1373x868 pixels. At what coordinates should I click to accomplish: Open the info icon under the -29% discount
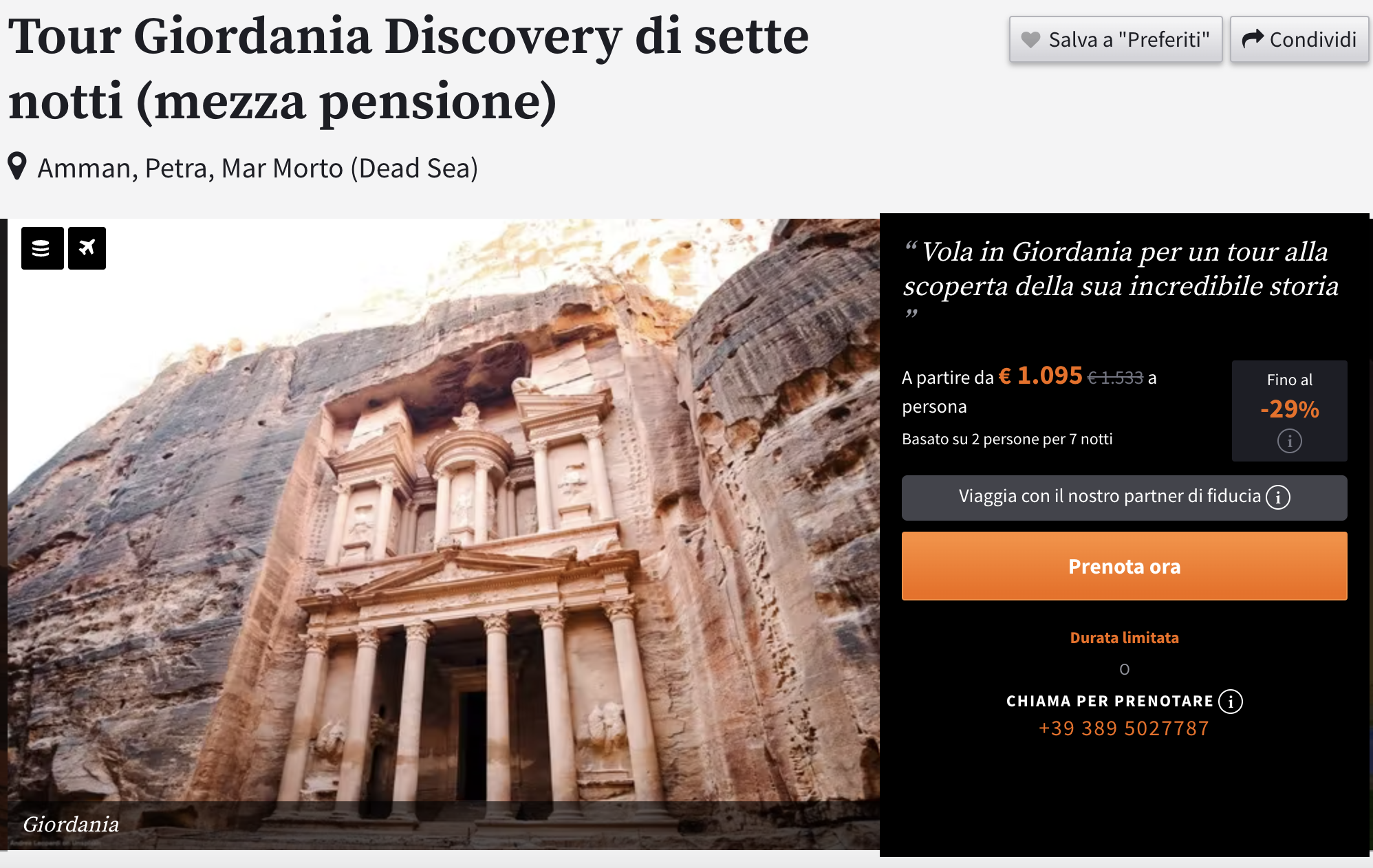click(1290, 440)
